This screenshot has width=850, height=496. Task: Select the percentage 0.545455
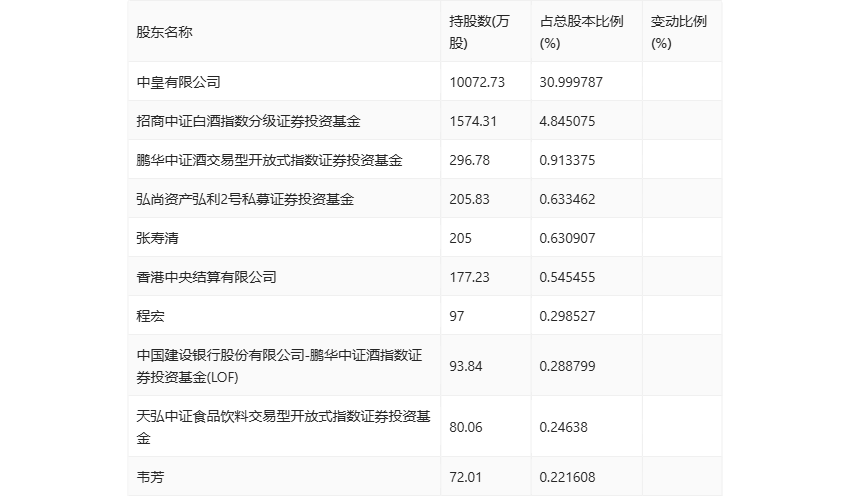coord(567,277)
